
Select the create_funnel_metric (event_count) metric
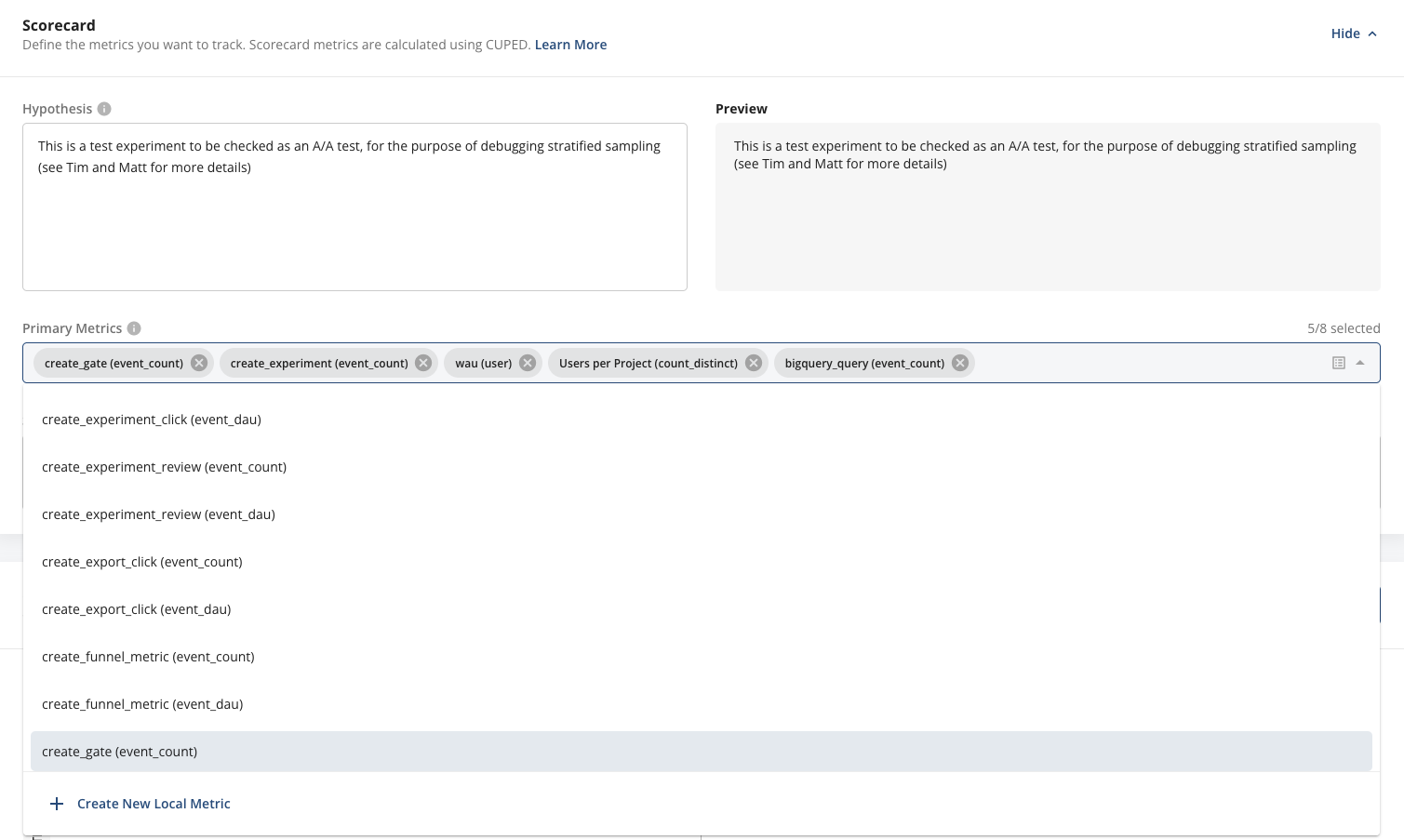(x=148, y=656)
